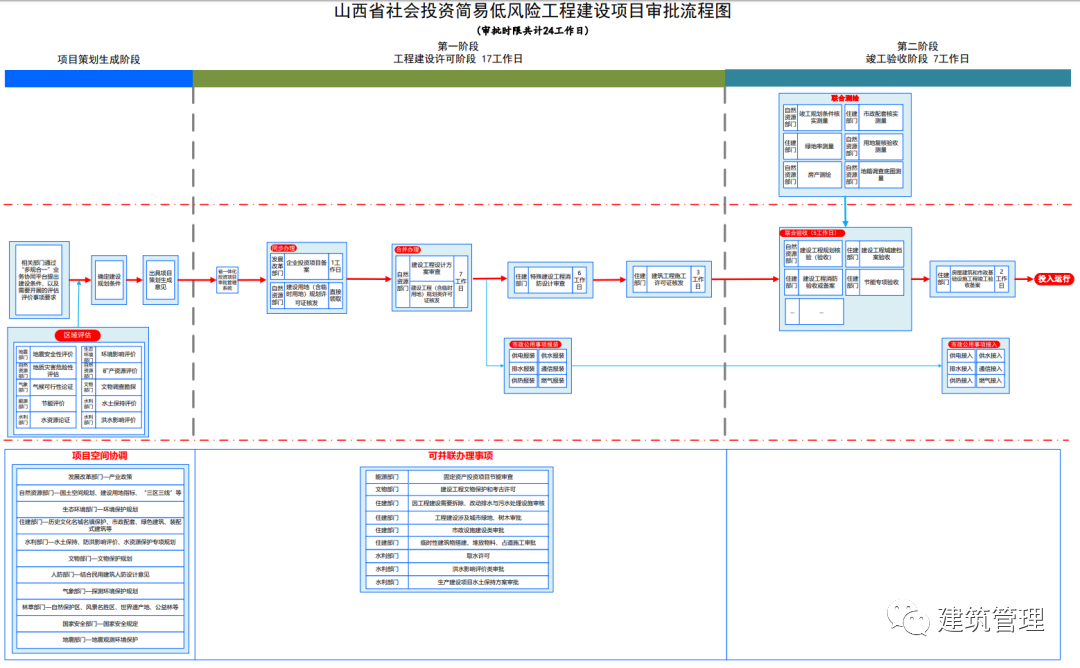Select the "地震部门—地震观测环境保护" row
Image resolution: width=1080 pixels, height=668 pixels.
[101, 640]
